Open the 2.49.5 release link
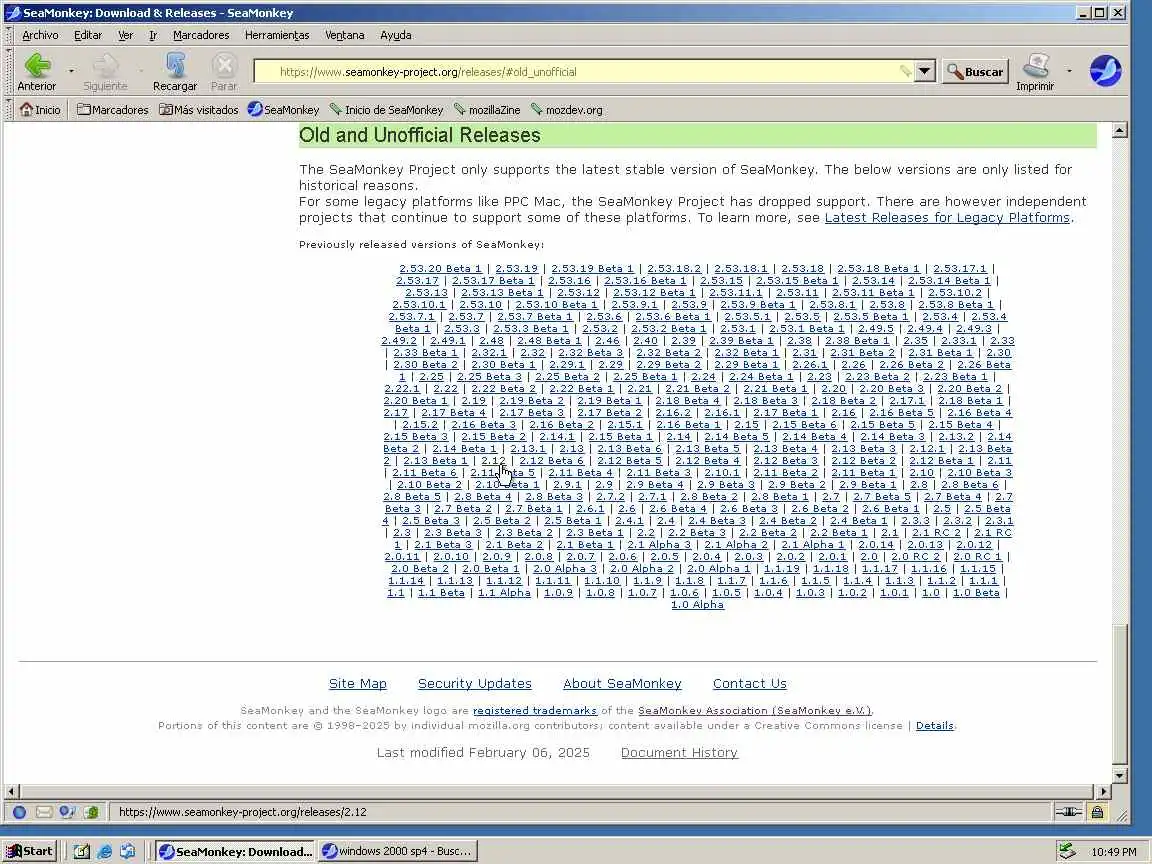 [x=876, y=328]
